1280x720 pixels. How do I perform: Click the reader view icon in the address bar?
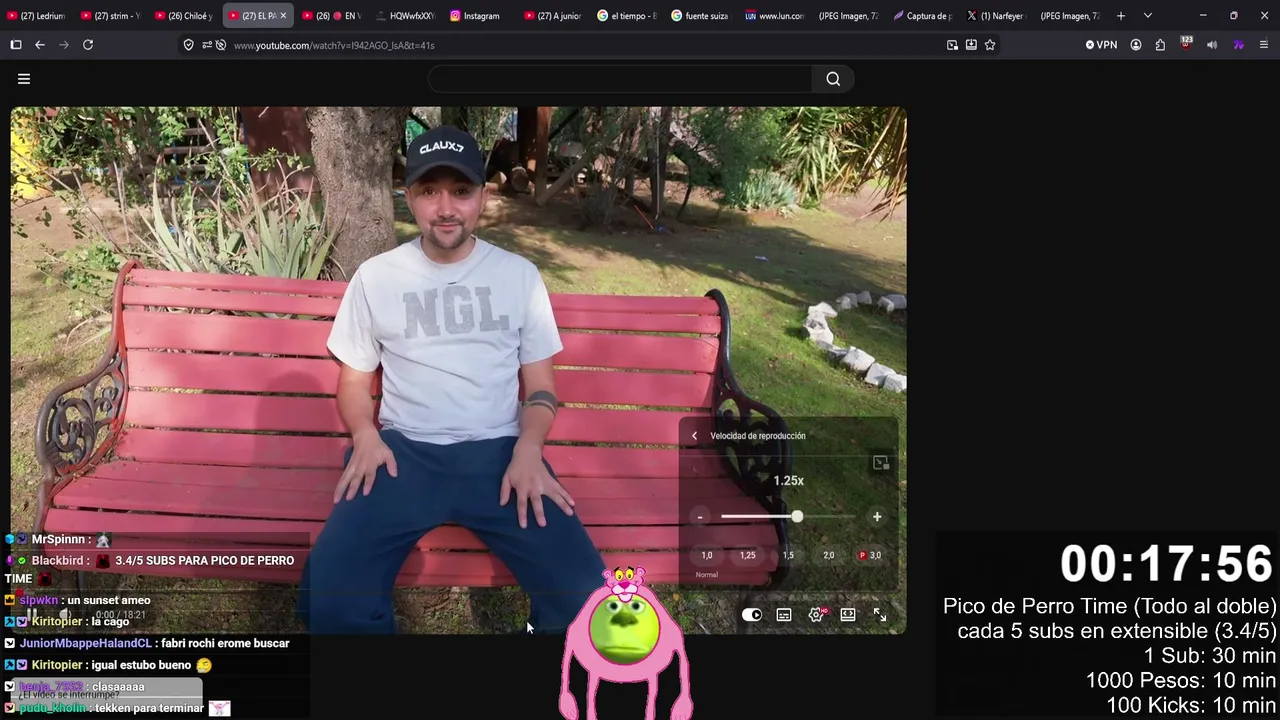pos(952,45)
